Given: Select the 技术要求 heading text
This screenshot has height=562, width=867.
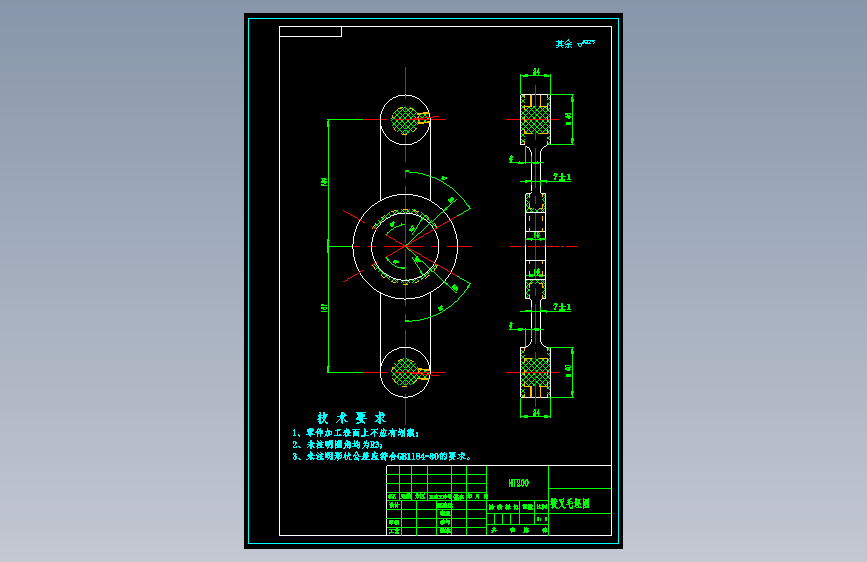Looking at the screenshot, I should tap(351, 418).
